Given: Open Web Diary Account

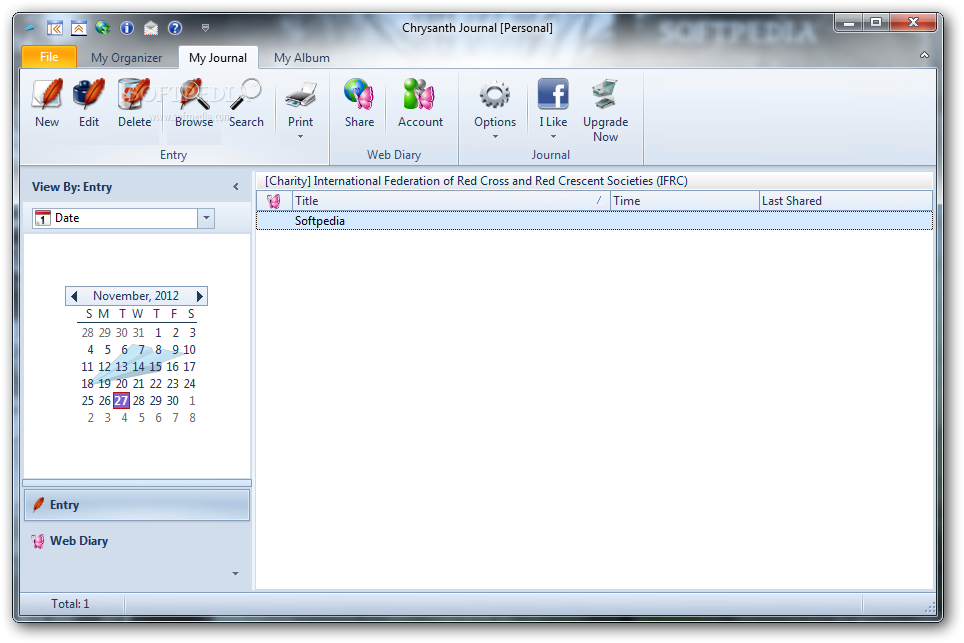Looking at the screenshot, I should click(x=420, y=103).
